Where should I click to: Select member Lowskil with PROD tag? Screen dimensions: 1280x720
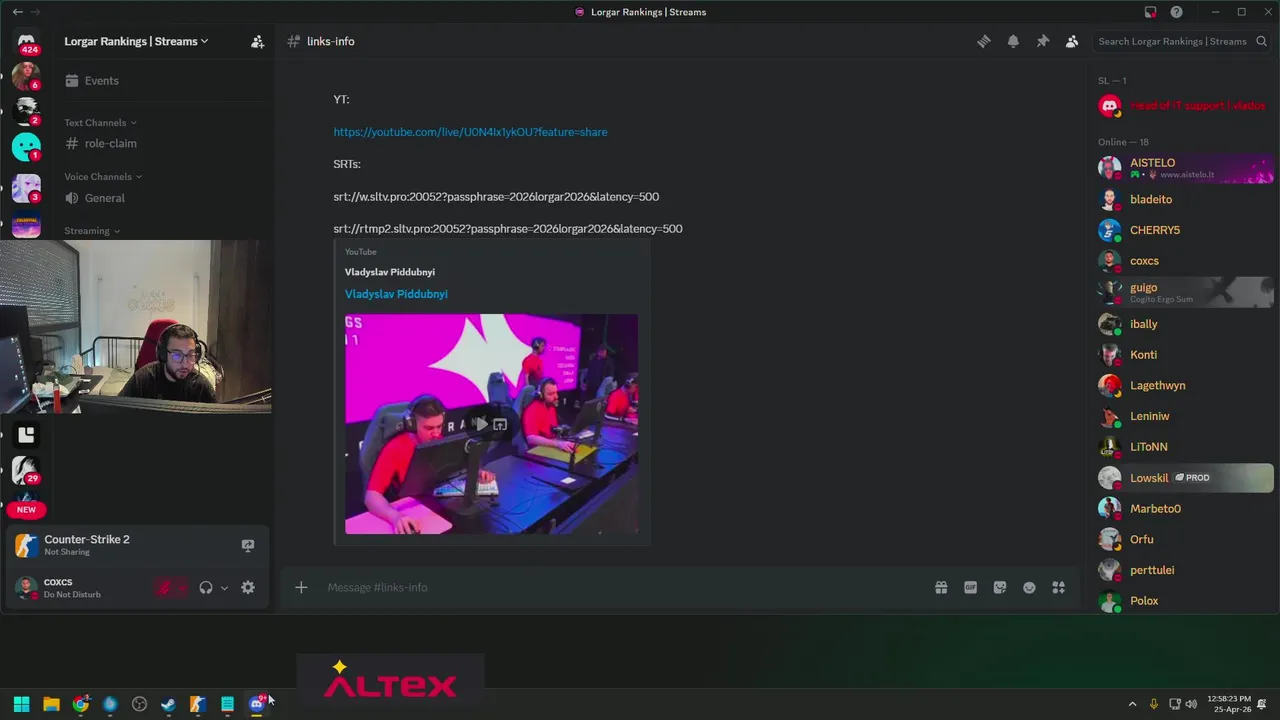point(1185,478)
